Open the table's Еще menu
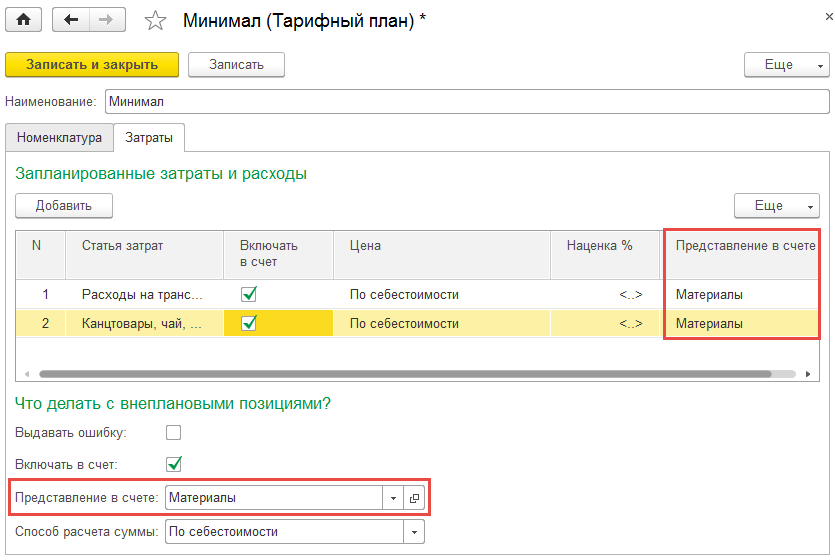Screen dimensions: 835x560 tap(776, 206)
